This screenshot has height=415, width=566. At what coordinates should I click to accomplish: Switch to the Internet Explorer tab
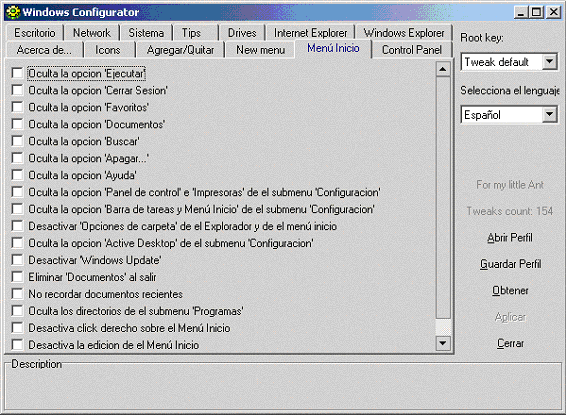tap(310, 33)
